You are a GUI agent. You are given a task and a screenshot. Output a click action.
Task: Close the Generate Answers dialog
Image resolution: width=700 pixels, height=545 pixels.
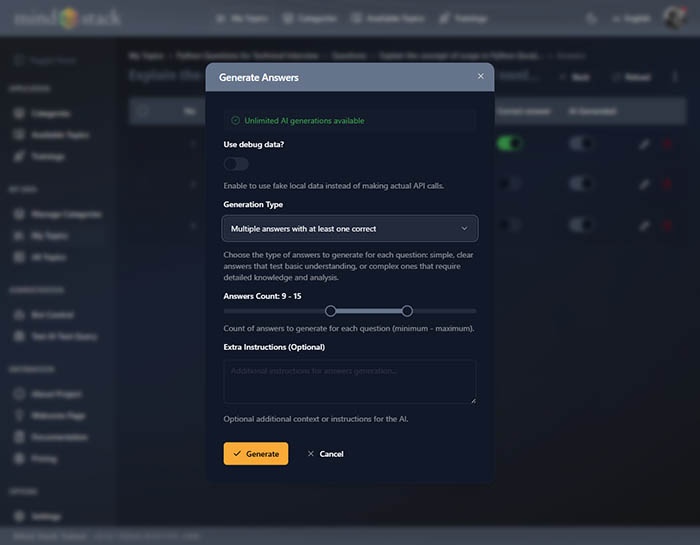tap(480, 76)
